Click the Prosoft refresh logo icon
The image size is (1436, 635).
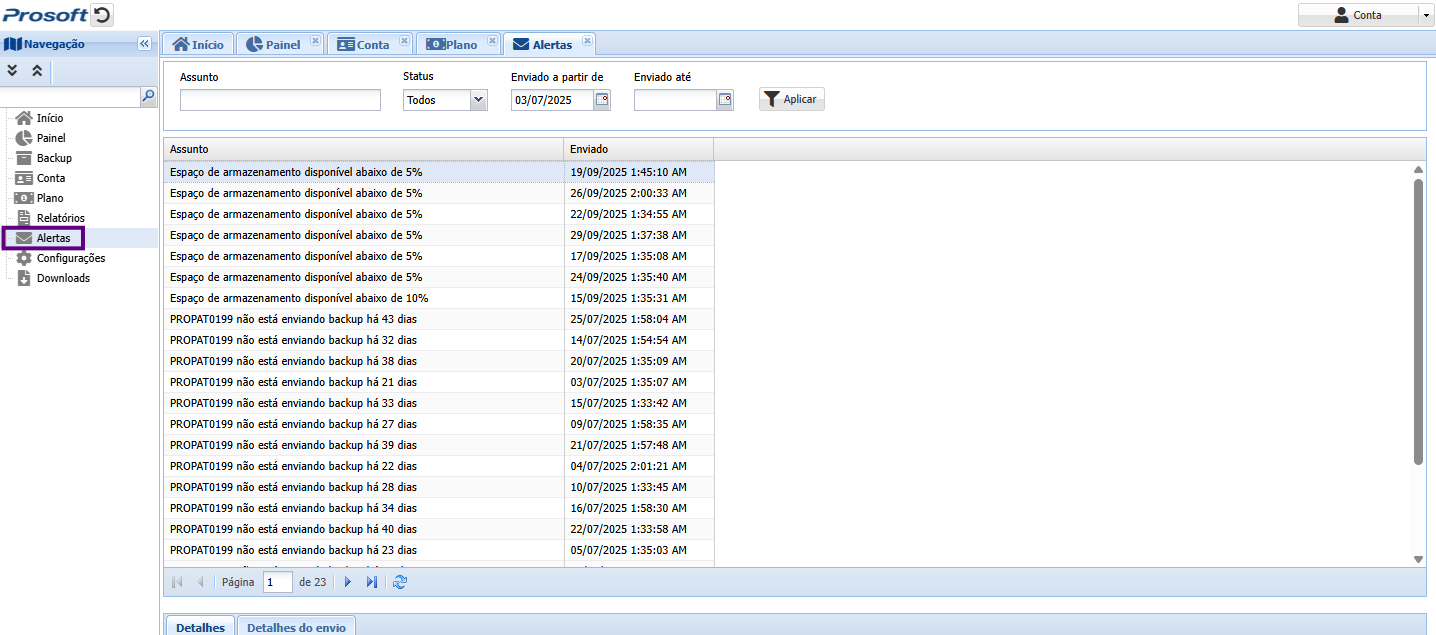click(x=102, y=15)
